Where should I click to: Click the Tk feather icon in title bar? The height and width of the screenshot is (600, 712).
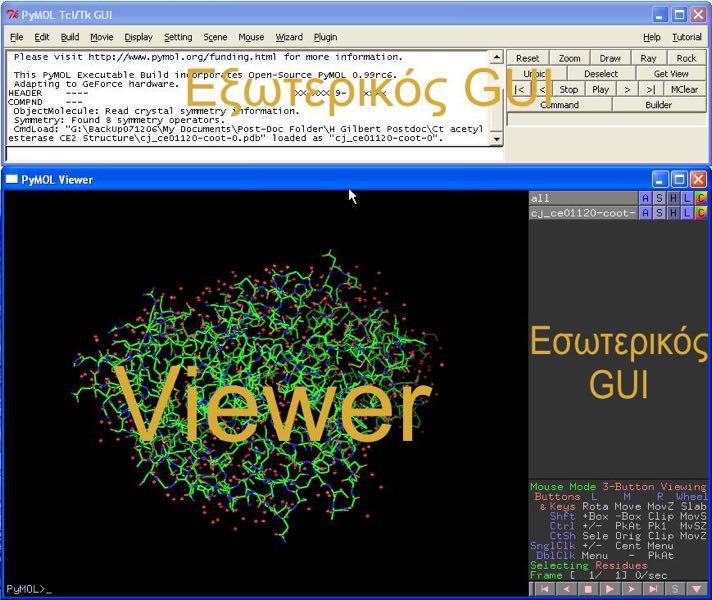12,15
